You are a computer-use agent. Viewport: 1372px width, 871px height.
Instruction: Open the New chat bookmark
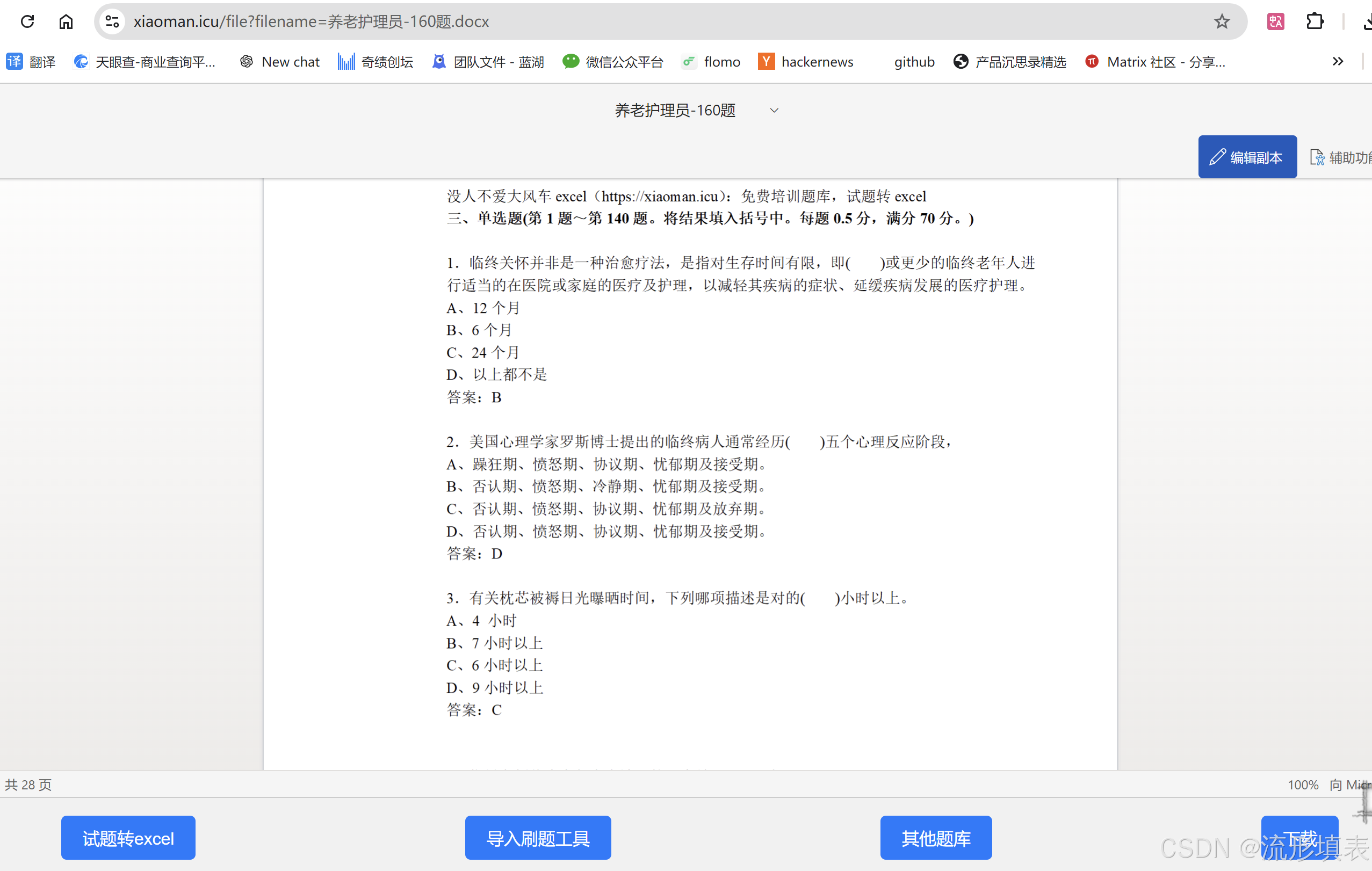[280, 62]
